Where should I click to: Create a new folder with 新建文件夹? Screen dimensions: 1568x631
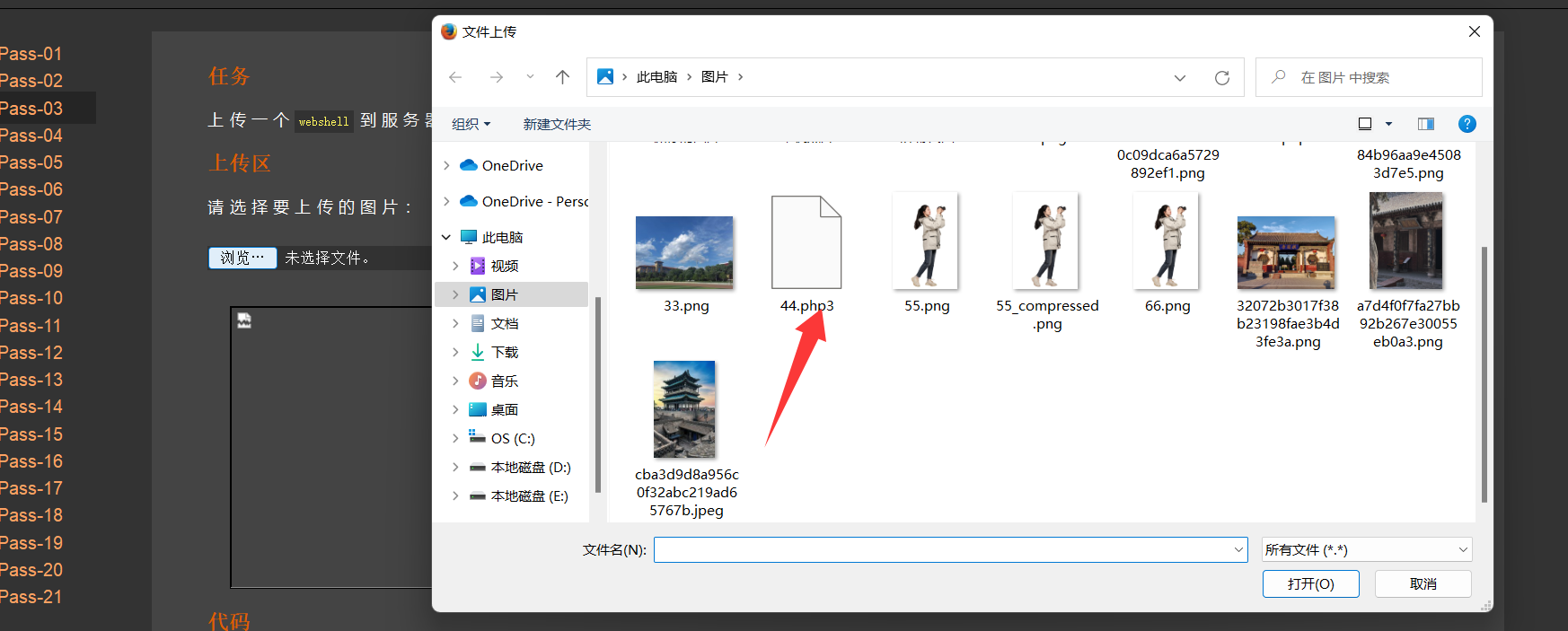click(x=557, y=124)
